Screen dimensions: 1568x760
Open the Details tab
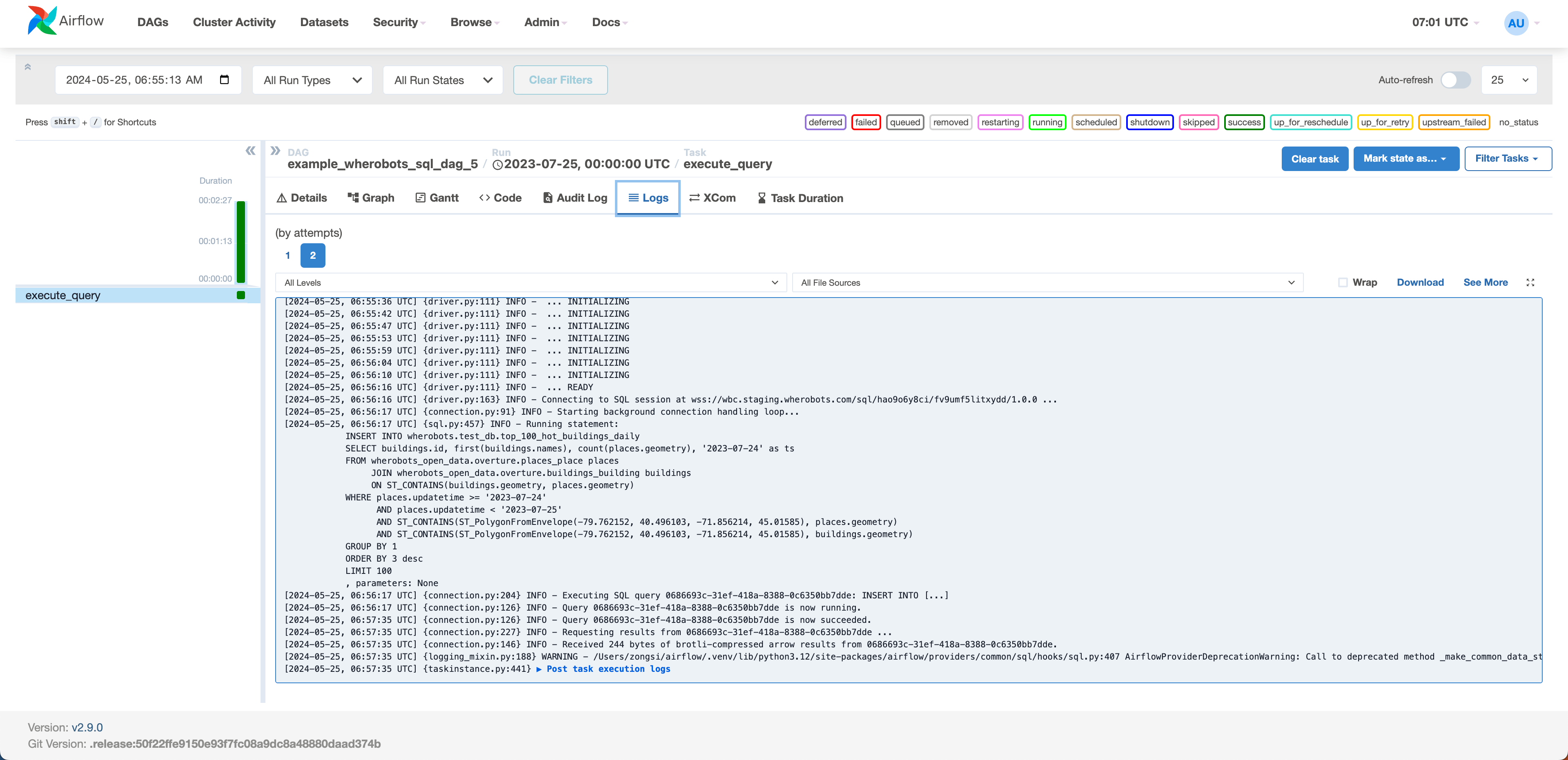tap(302, 198)
